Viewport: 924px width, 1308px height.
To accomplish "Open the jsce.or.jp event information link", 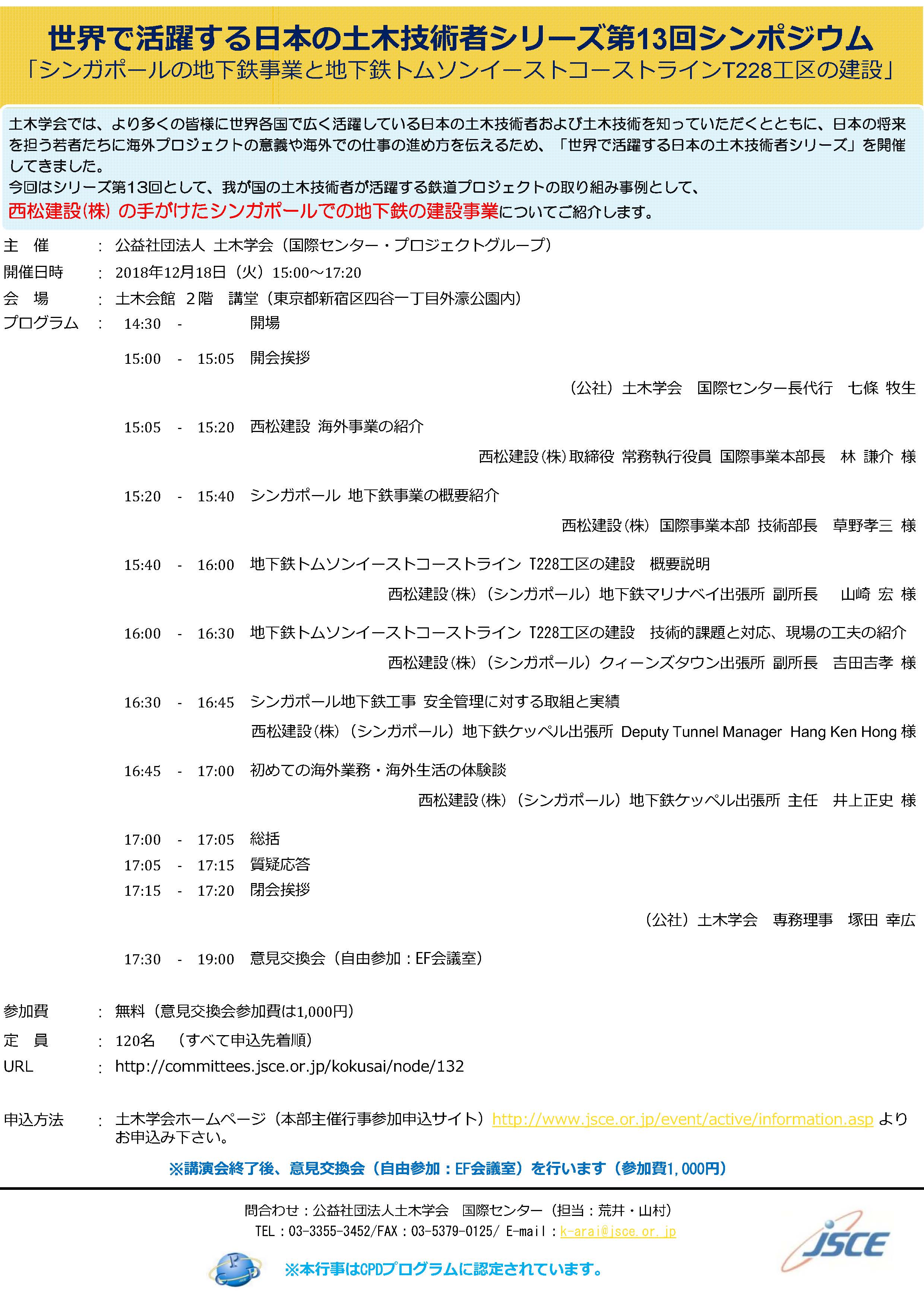I will [x=682, y=1119].
